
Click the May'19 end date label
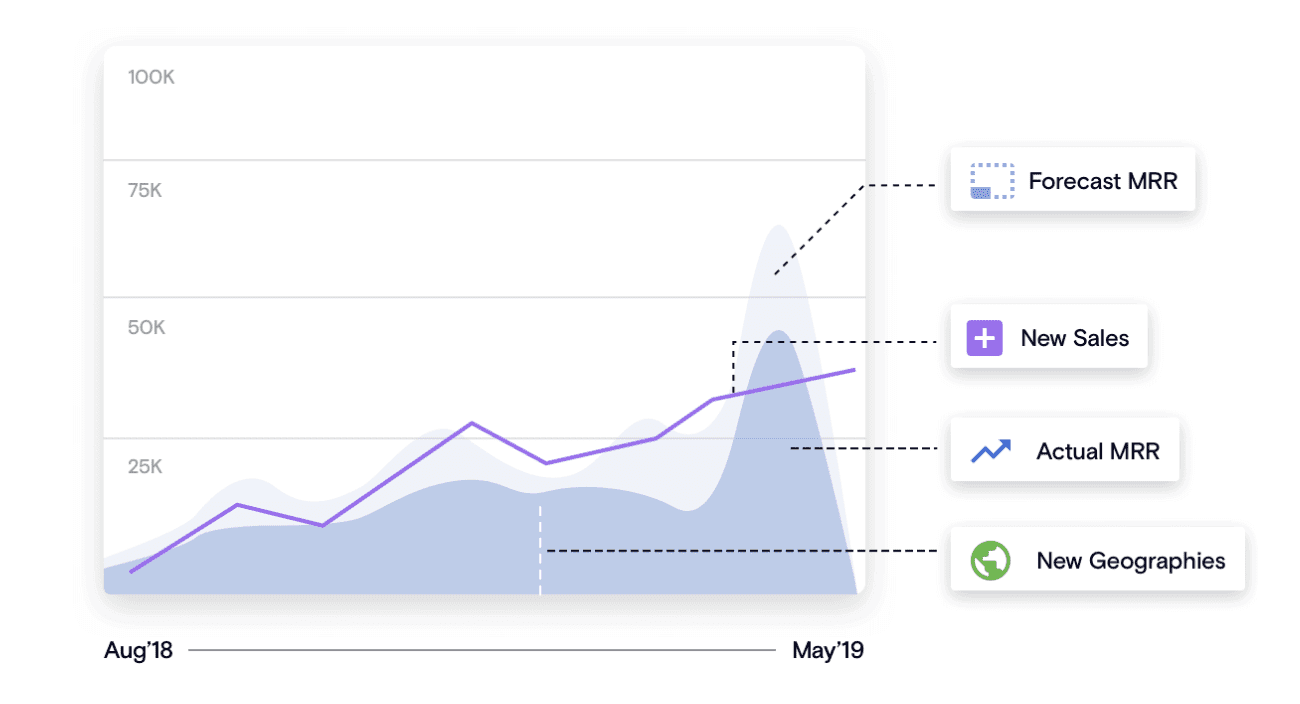pyautogui.click(x=827, y=651)
